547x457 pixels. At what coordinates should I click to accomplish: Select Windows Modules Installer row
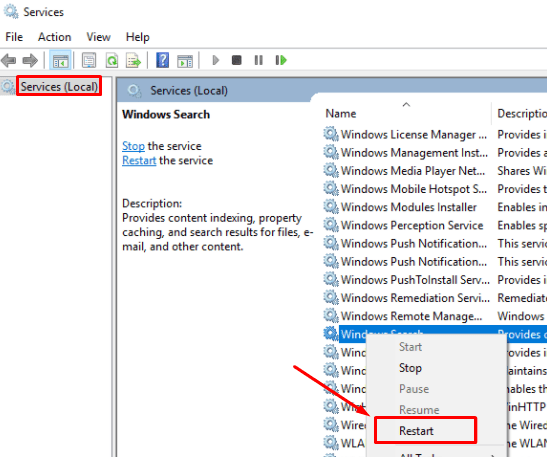tap(435, 207)
